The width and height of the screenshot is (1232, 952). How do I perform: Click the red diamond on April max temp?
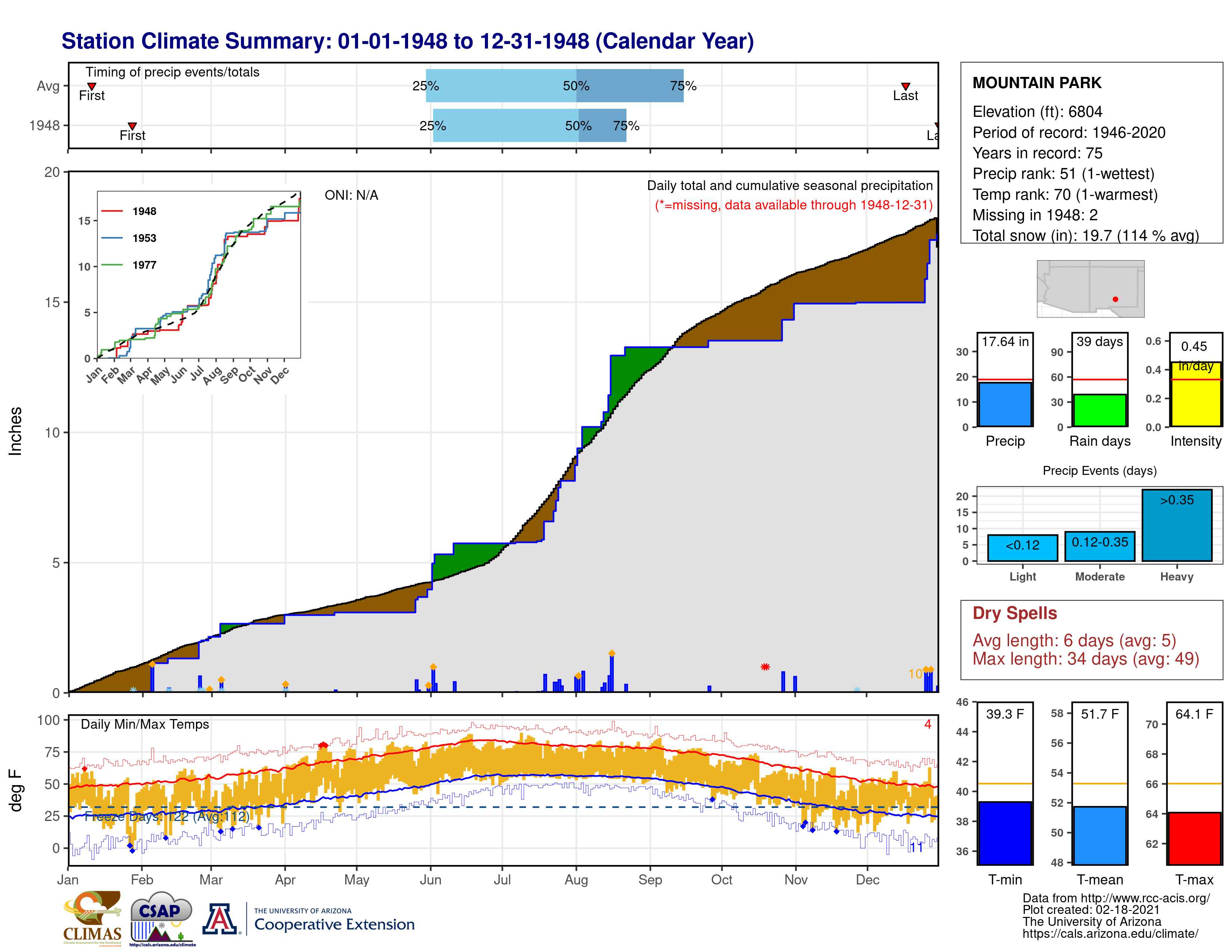point(323,746)
